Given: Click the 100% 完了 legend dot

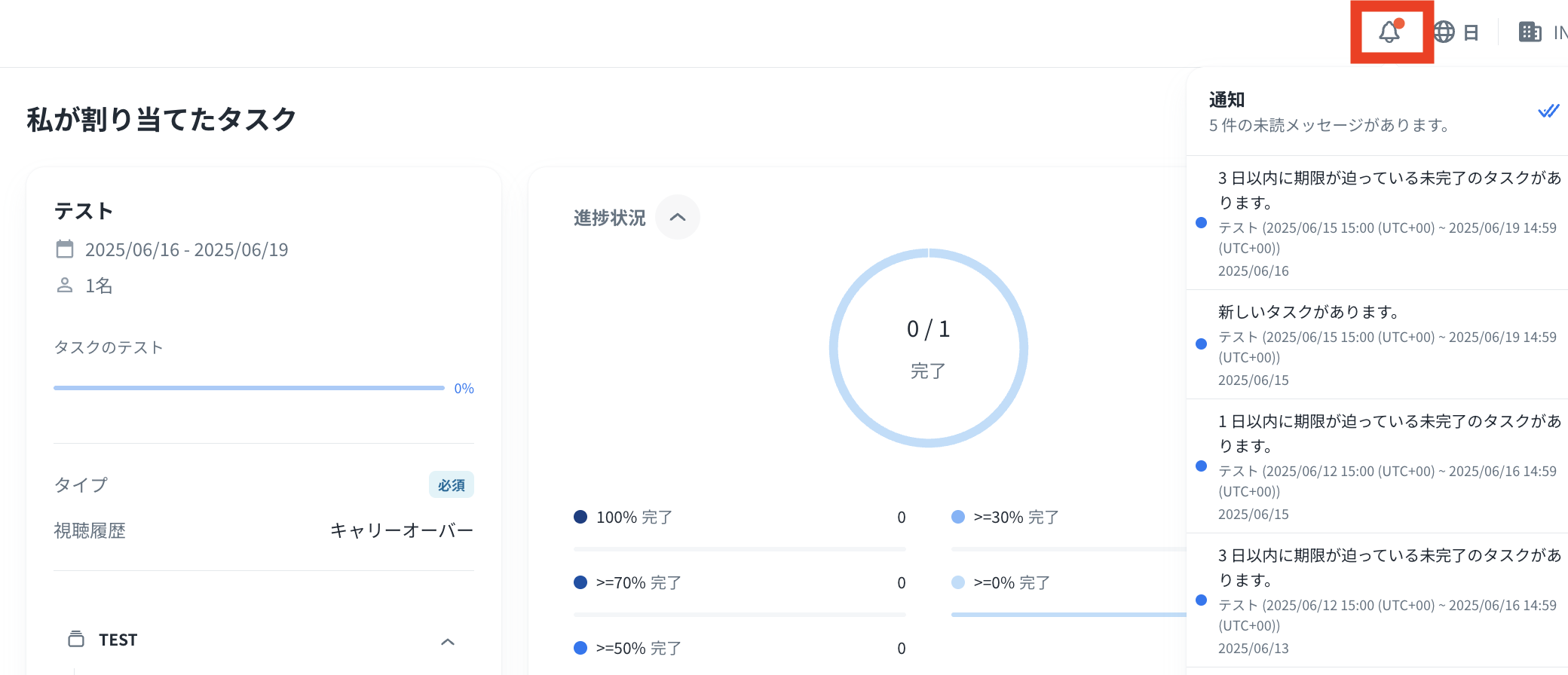Looking at the screenshot, I should point(580,517).
